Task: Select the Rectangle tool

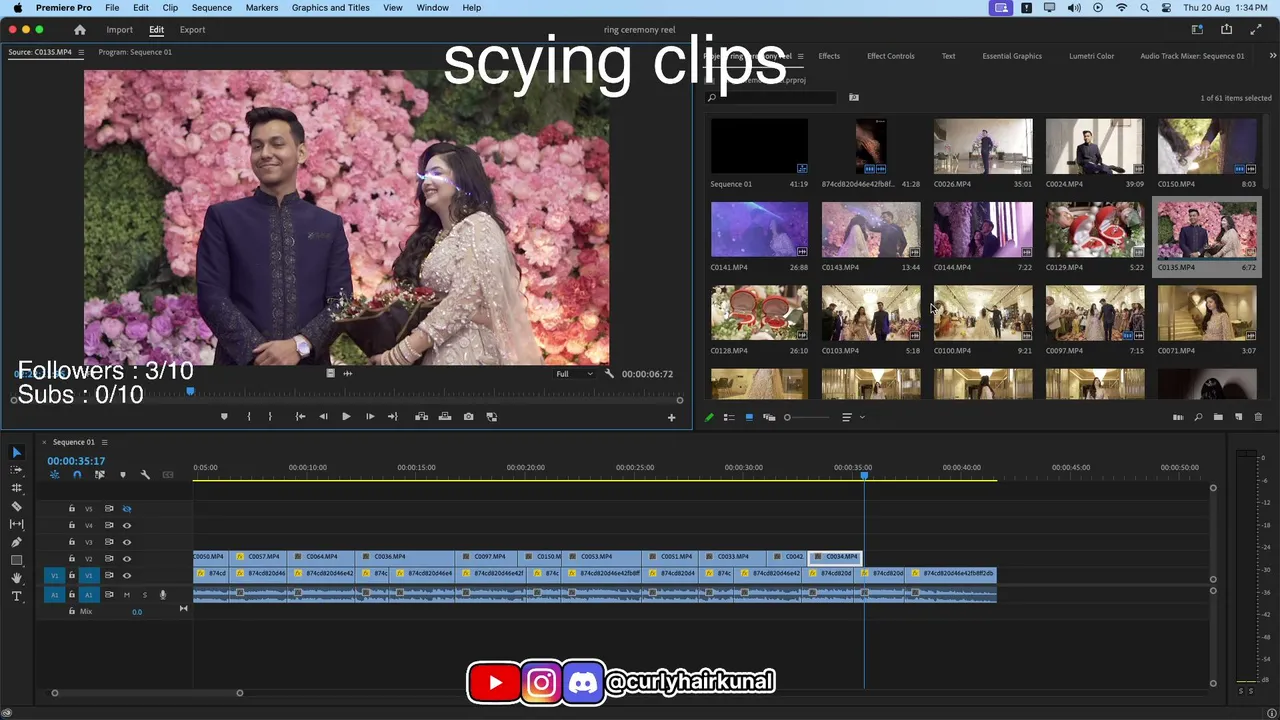Action: click(16, 560)
